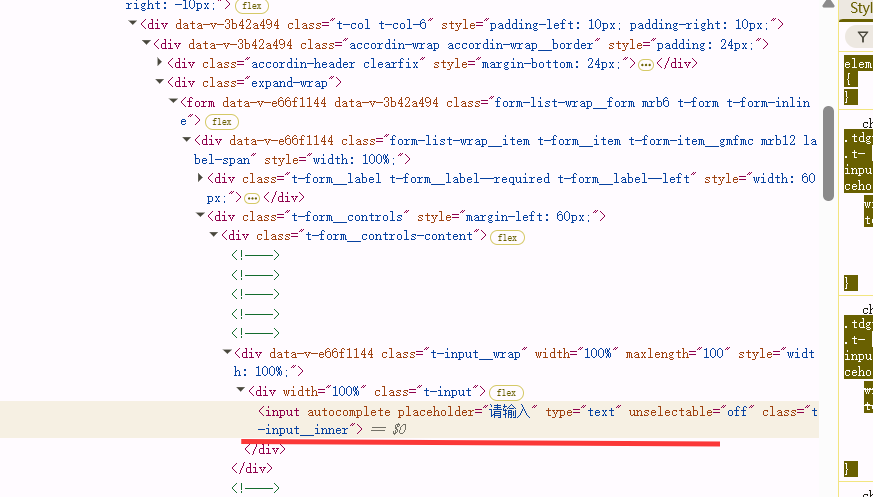
Task: Click ellipsis badge of t-form__label div
Action: 252,198
